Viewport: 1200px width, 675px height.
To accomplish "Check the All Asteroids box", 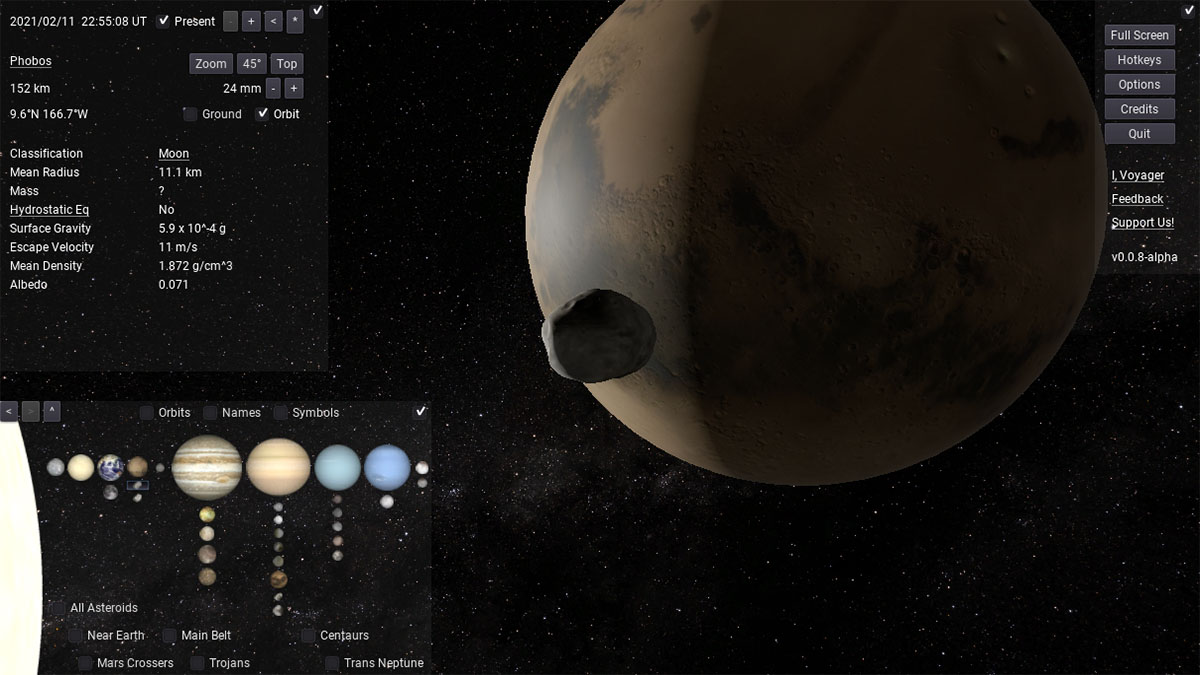I will click(x=58, y=608).
